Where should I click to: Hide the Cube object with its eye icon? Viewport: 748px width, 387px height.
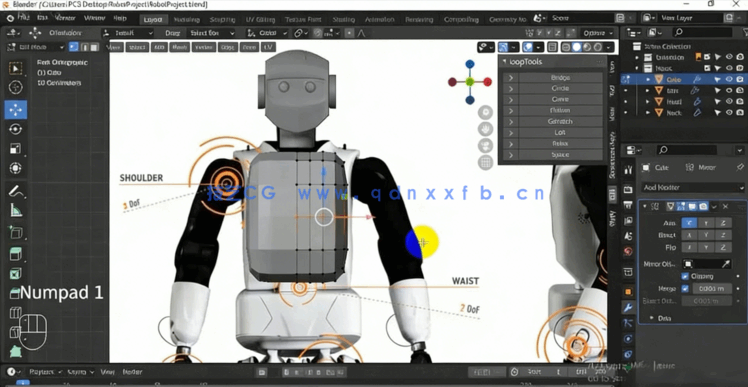[729, 79]
